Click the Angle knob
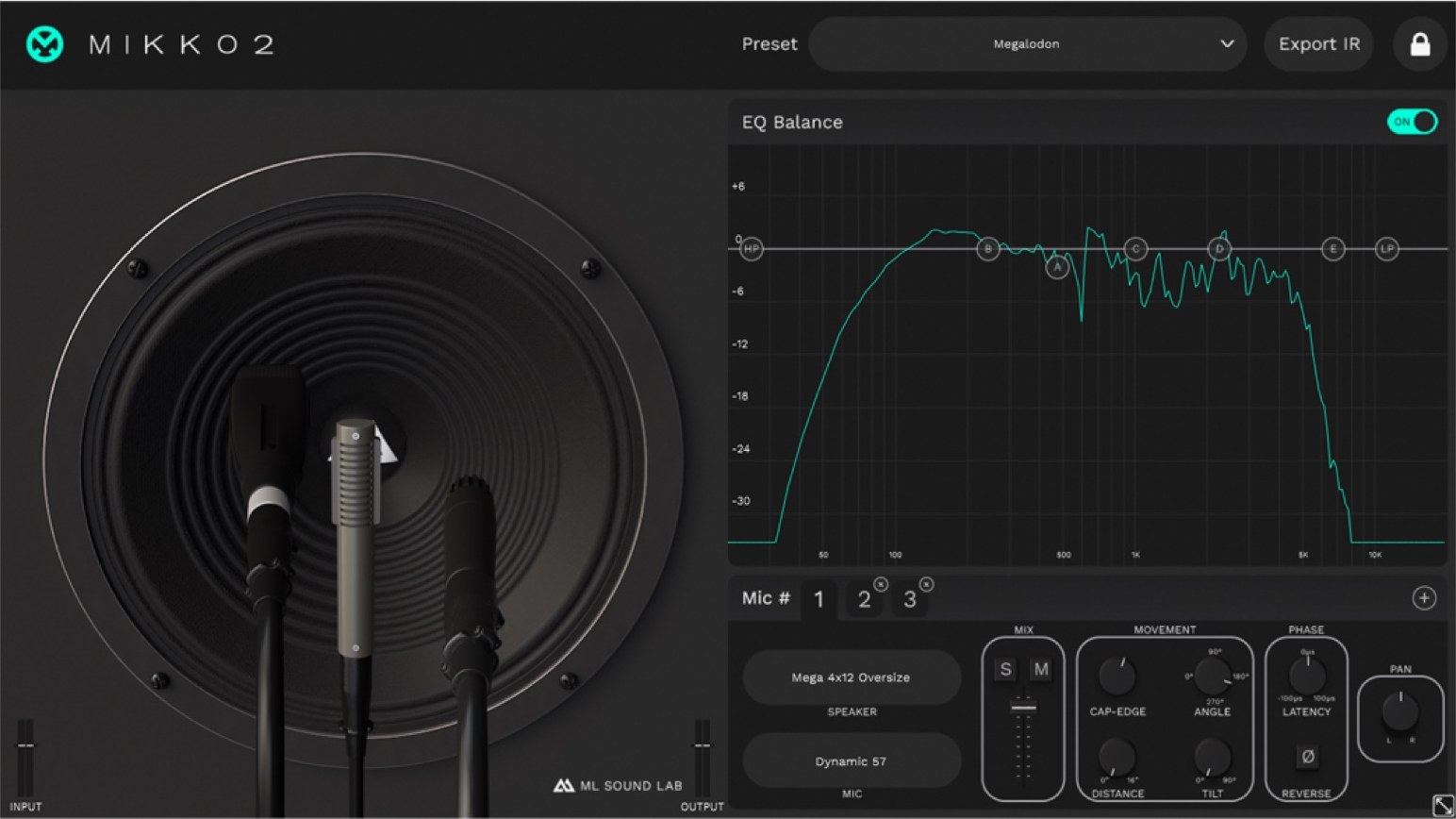 pos(1213,676)
